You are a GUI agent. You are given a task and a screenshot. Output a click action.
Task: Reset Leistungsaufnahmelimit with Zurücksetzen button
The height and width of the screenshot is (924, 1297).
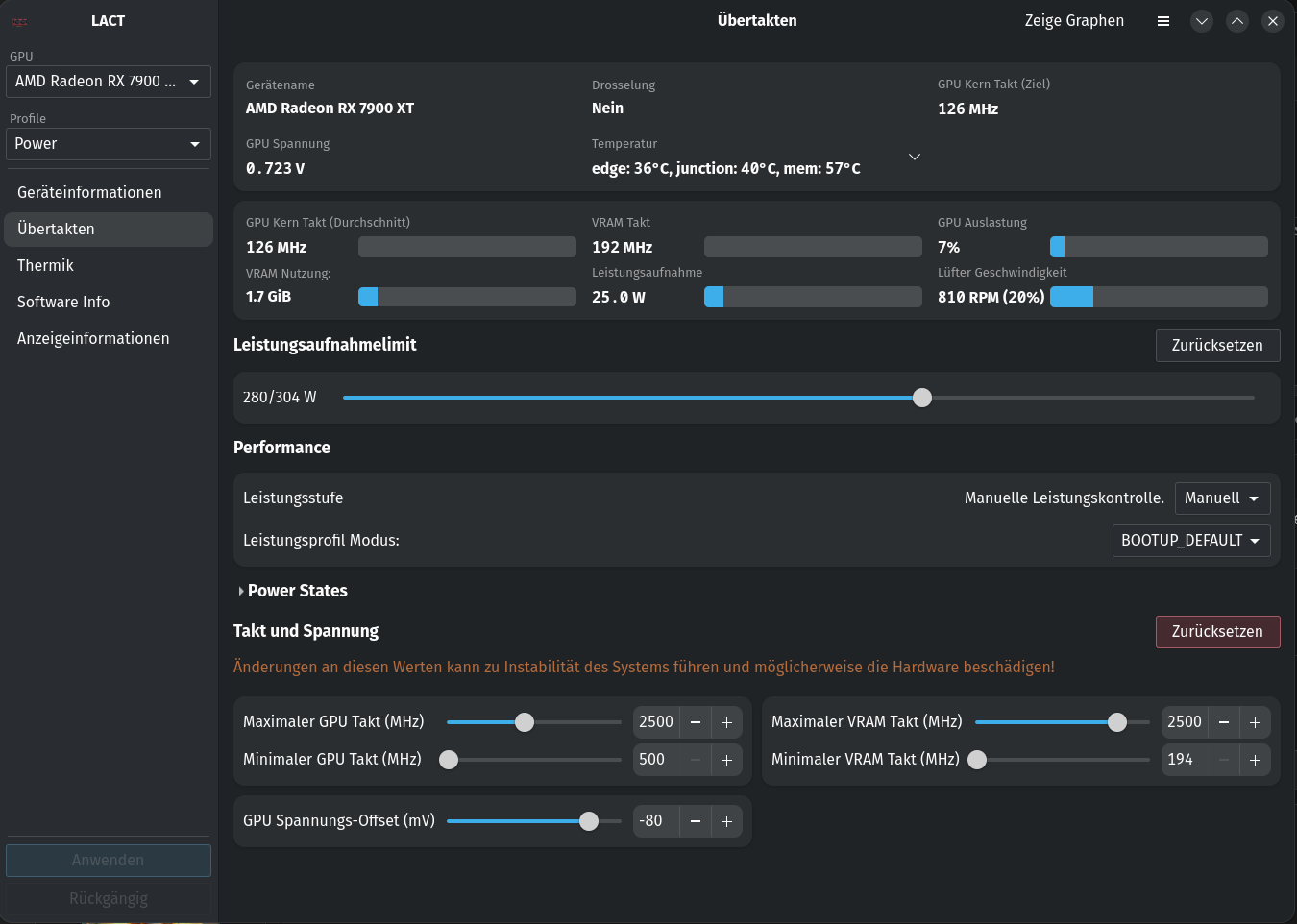[x=1217, y=346]
